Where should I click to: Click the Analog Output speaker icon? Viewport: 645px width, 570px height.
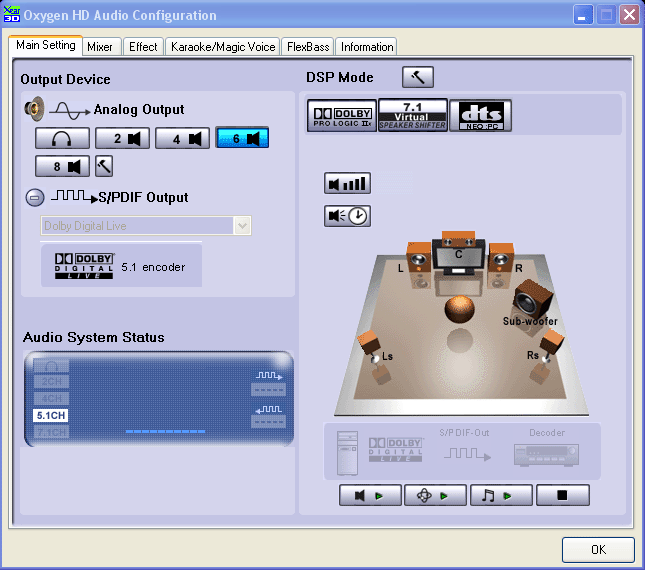(35, 109)
